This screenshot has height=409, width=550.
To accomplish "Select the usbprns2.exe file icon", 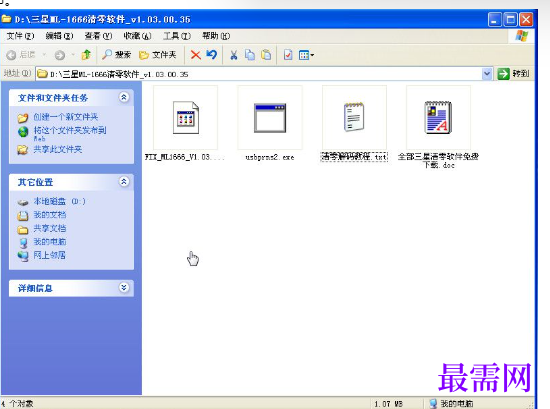I will click(x=270, y=118).
